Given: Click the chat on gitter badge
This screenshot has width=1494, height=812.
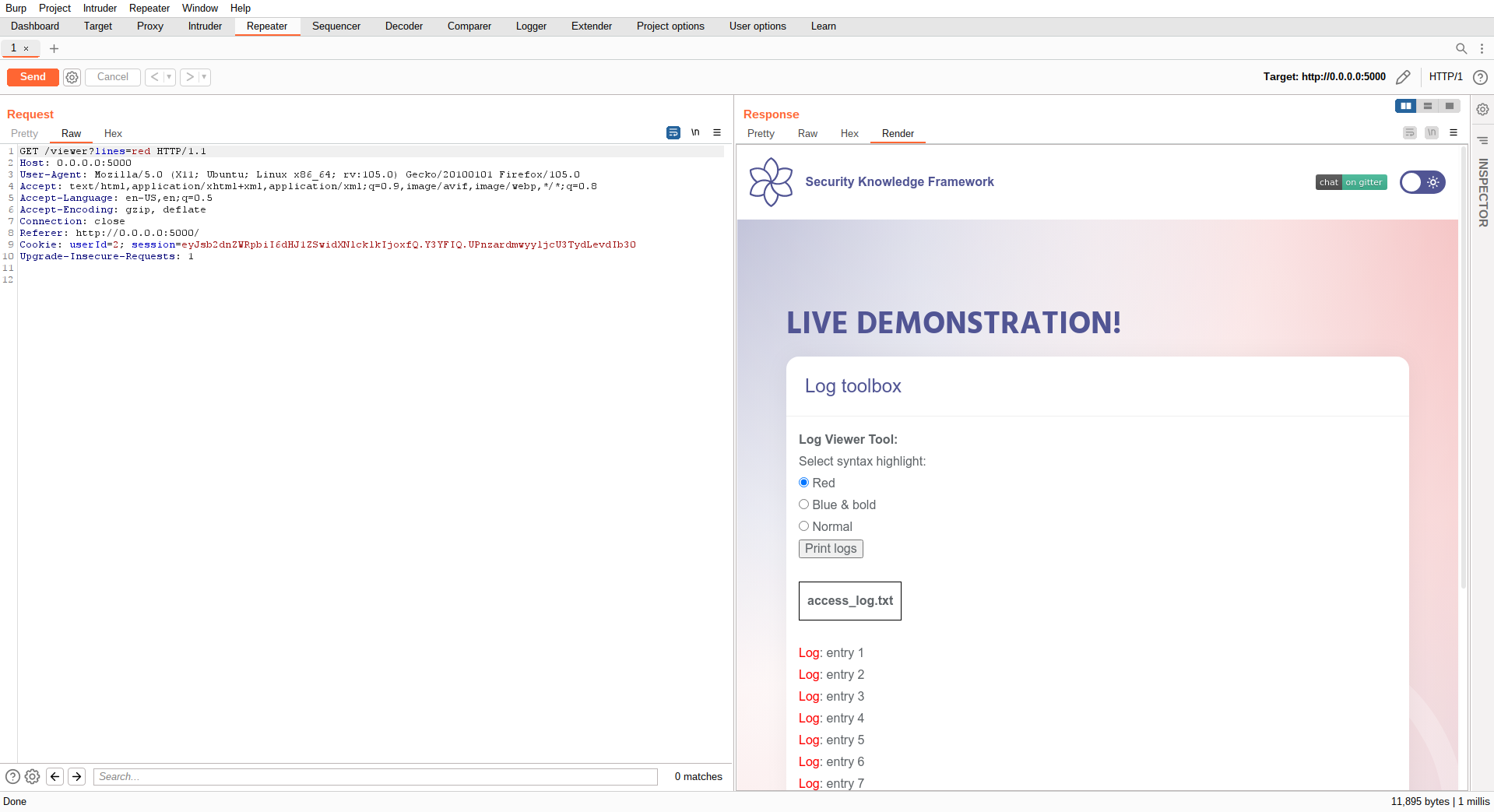Looking at the screenshot, I should pos(1351,182).
